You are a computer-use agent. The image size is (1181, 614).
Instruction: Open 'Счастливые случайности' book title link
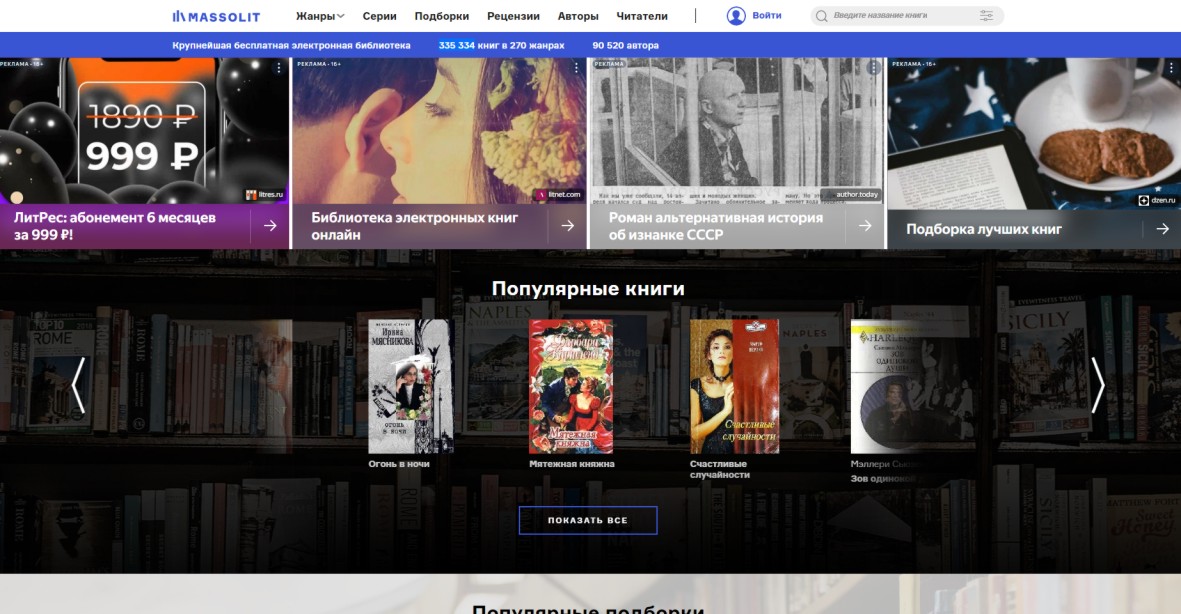point(719,469)
